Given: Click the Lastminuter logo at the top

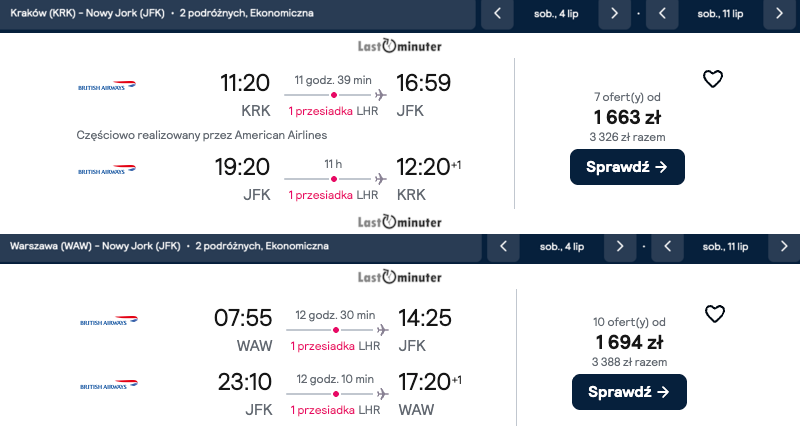Looking at the screenshot, I should click(399, 46).
